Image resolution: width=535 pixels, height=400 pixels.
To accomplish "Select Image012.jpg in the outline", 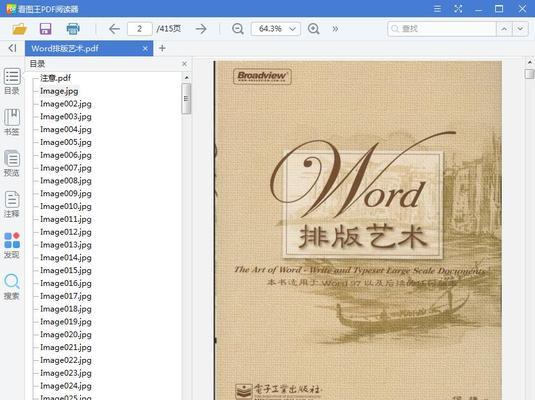I will (66, 232).
